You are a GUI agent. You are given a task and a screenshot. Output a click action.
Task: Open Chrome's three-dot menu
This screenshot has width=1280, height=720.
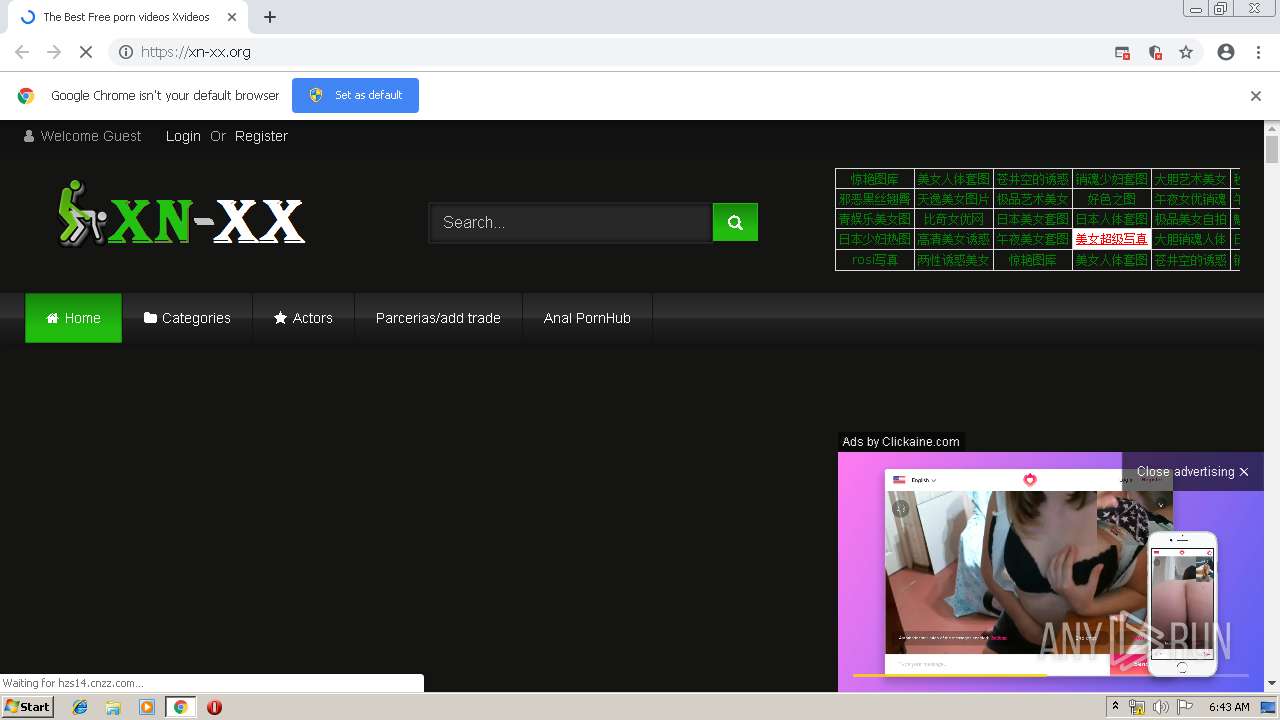[x=1258, y=52]
